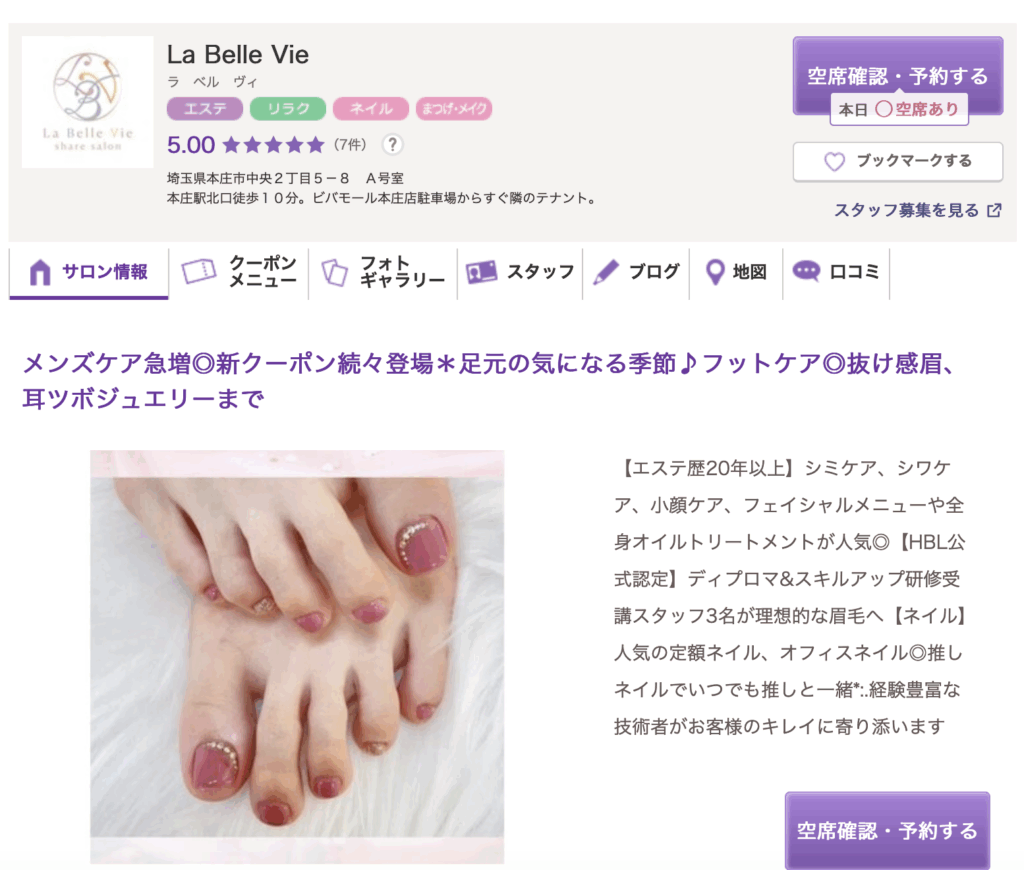Click the pencil icon for ブログ

(605, 272)
